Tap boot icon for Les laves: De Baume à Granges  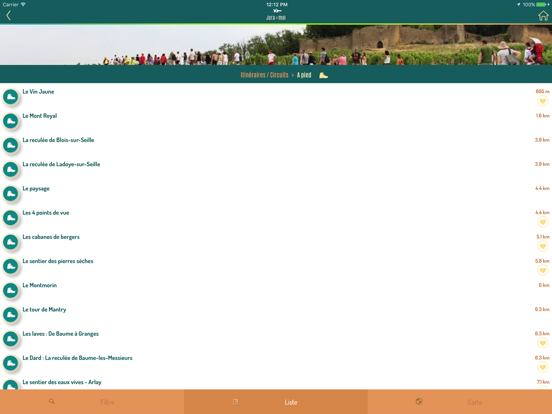pyautogui.click(x=11, y=339)
